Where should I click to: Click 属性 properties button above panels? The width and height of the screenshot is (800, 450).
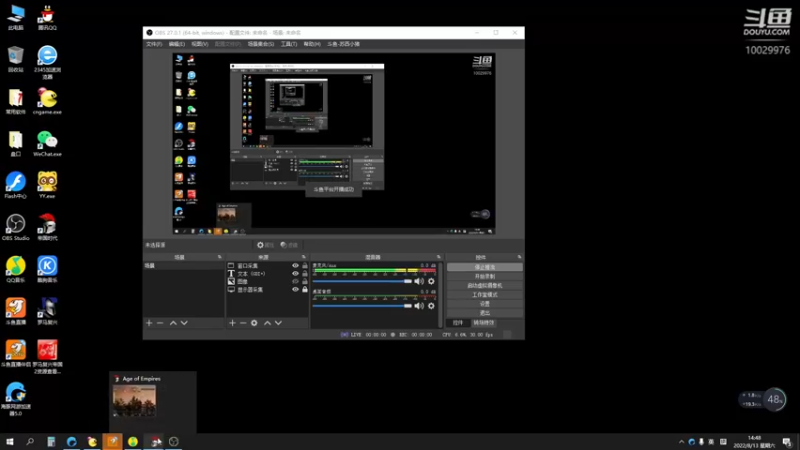pos(265,245)
